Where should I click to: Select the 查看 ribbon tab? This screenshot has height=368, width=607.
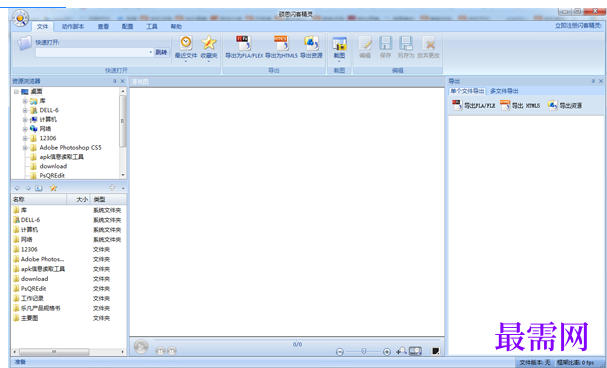coord(103,26)
